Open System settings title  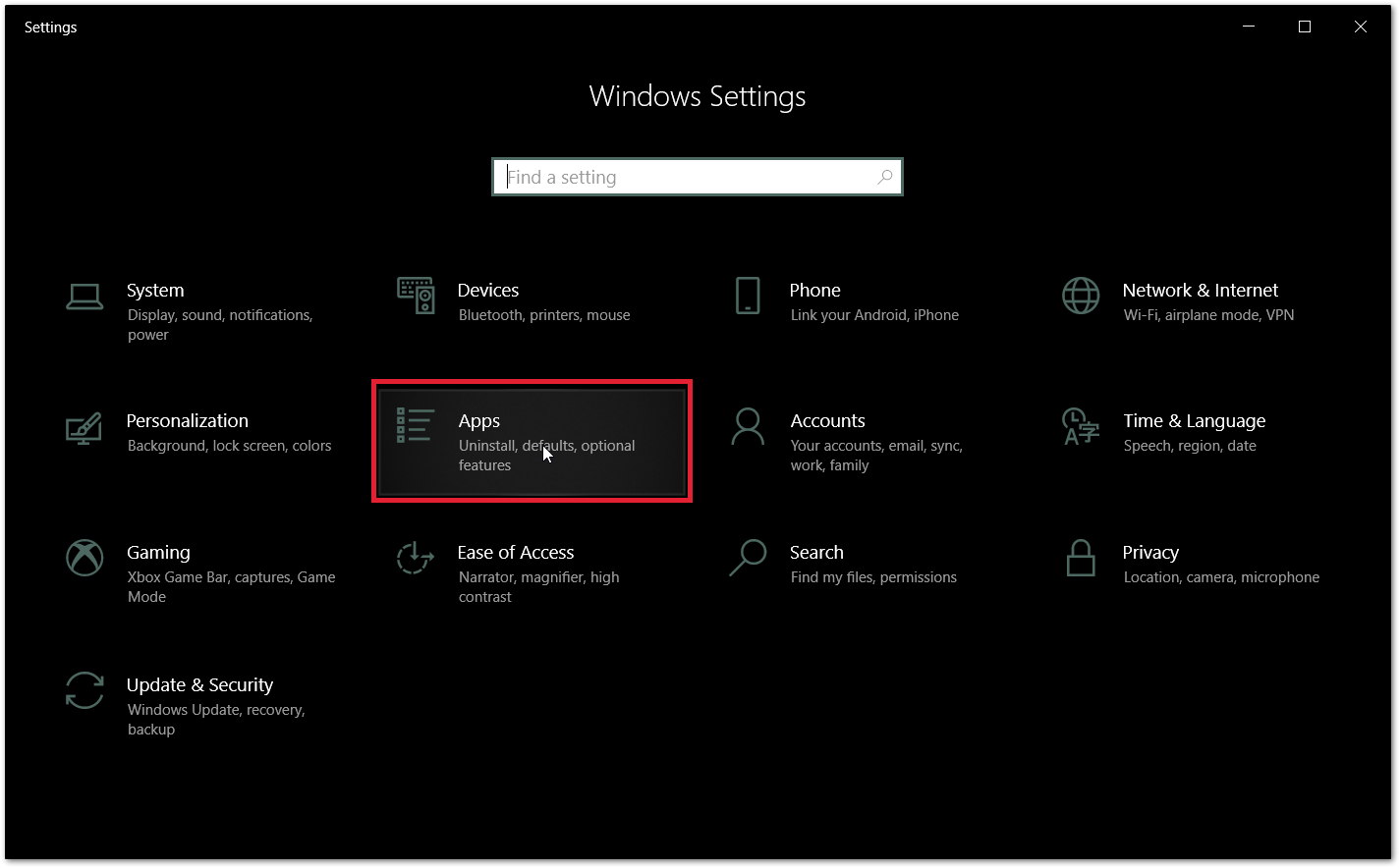pyautogui.click(x=155, y=290)
